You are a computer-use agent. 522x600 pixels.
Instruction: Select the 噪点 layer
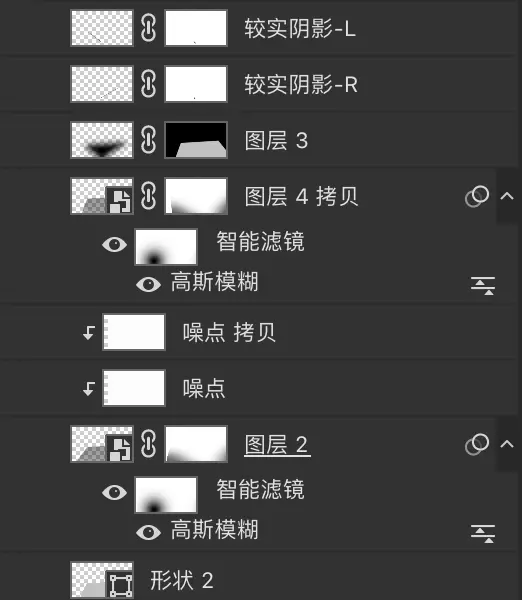tap(261, 388)
